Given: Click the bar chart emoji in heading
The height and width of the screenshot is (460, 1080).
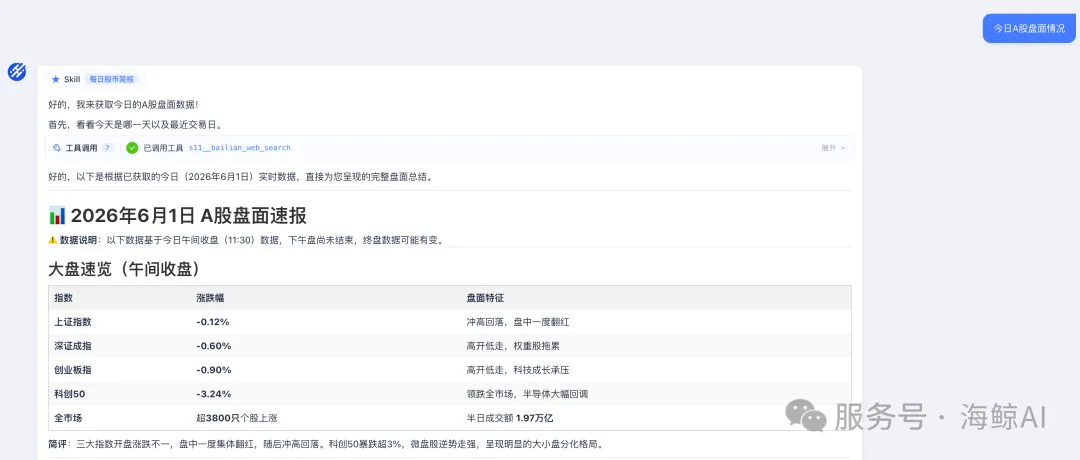Looking at the screenshot, I should 57,216.
